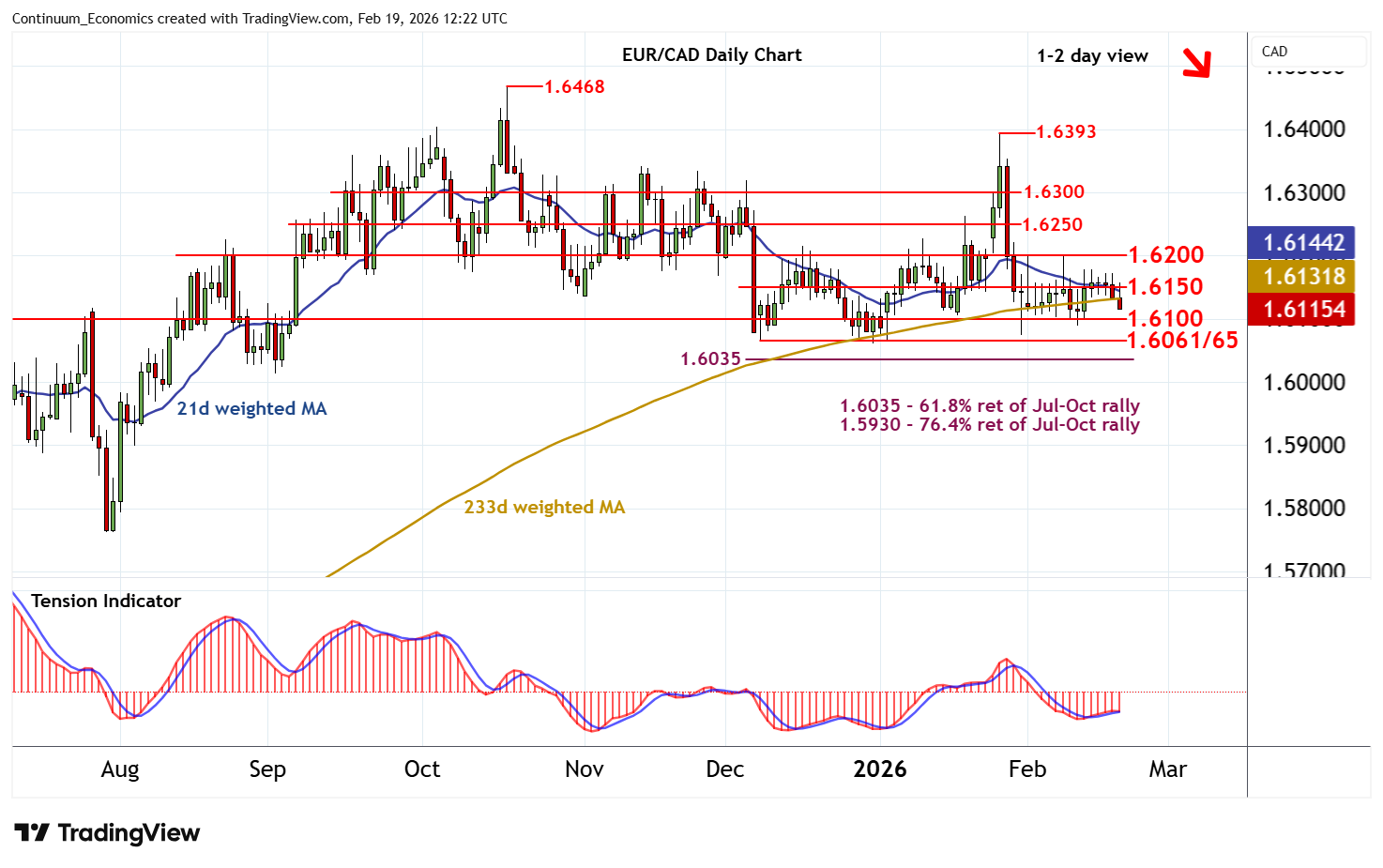
Task: Click the gold 1.61318 price tag
Action: click(x=1303, y=276)
